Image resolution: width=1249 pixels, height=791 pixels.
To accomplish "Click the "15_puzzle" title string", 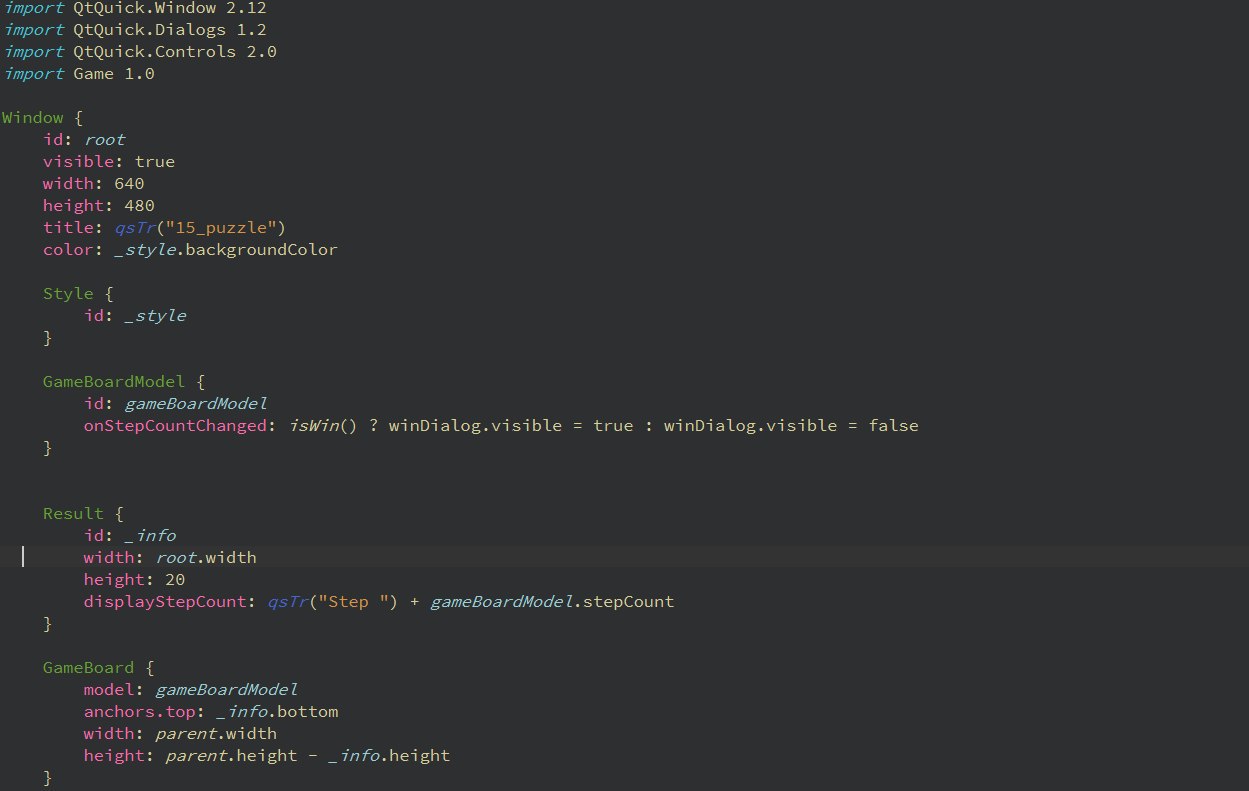I will pyautogui.click(x=222, y=227).
